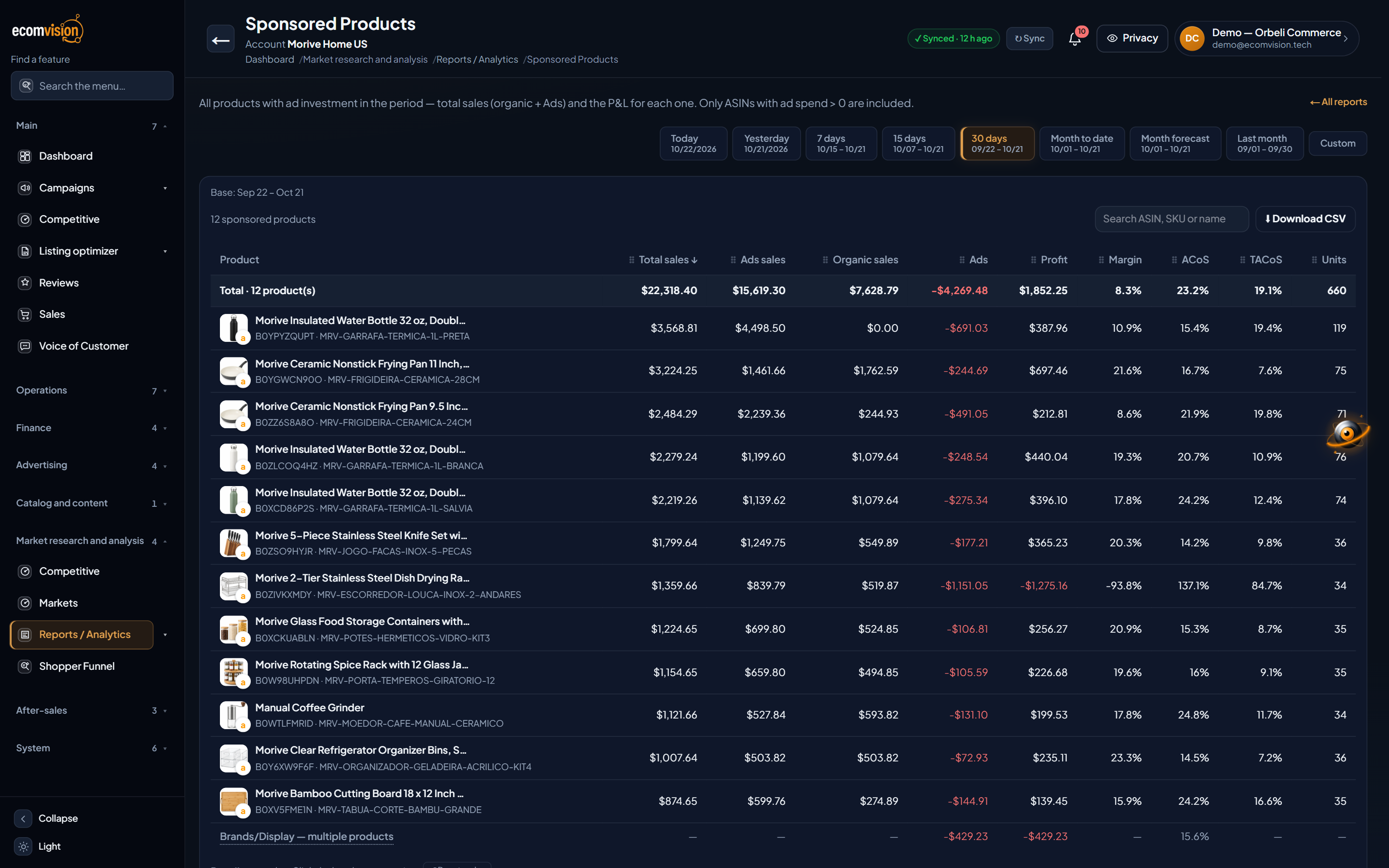Focus the Search the menu field
Viewport: 1389px width, 868px height.
point(92,85)
